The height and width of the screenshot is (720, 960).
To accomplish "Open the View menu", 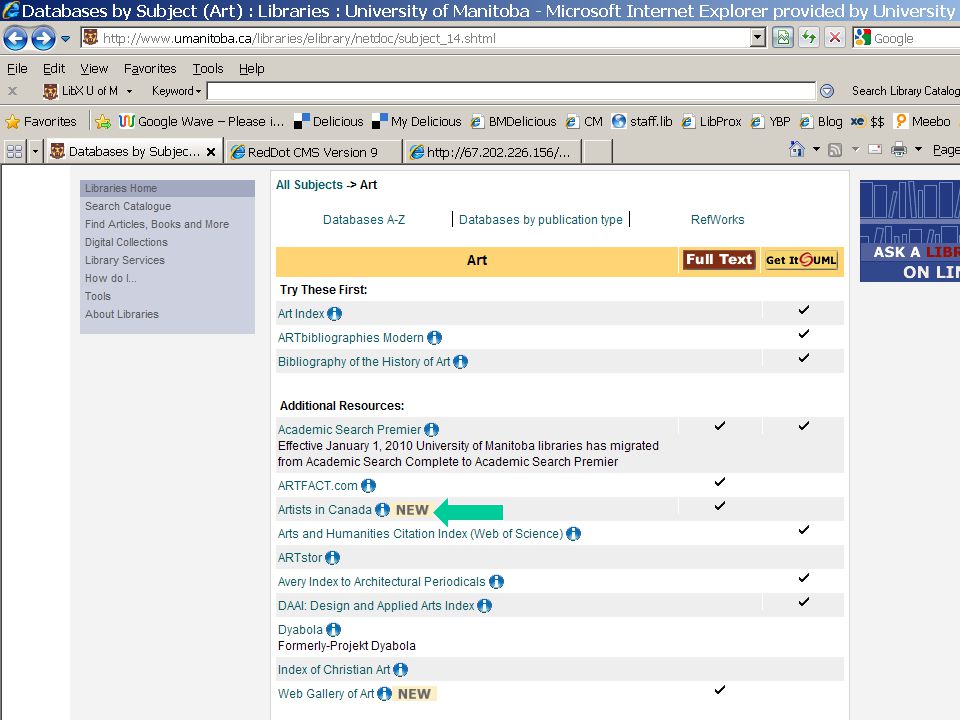I will (94, 69).
